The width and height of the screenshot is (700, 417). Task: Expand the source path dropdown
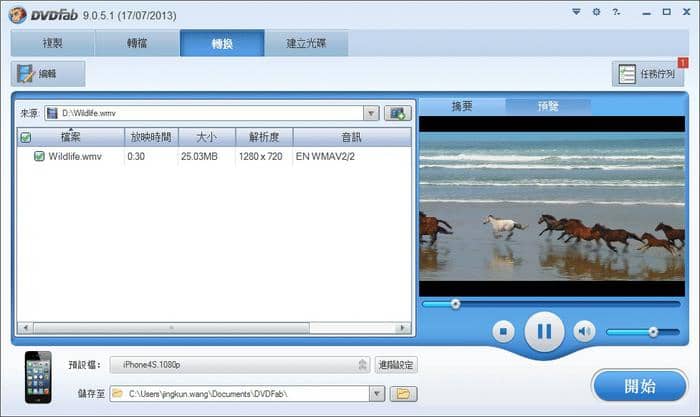click(371, 113)
